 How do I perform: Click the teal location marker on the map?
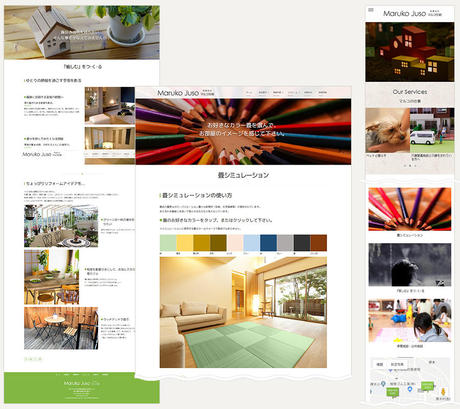[383, 384]
